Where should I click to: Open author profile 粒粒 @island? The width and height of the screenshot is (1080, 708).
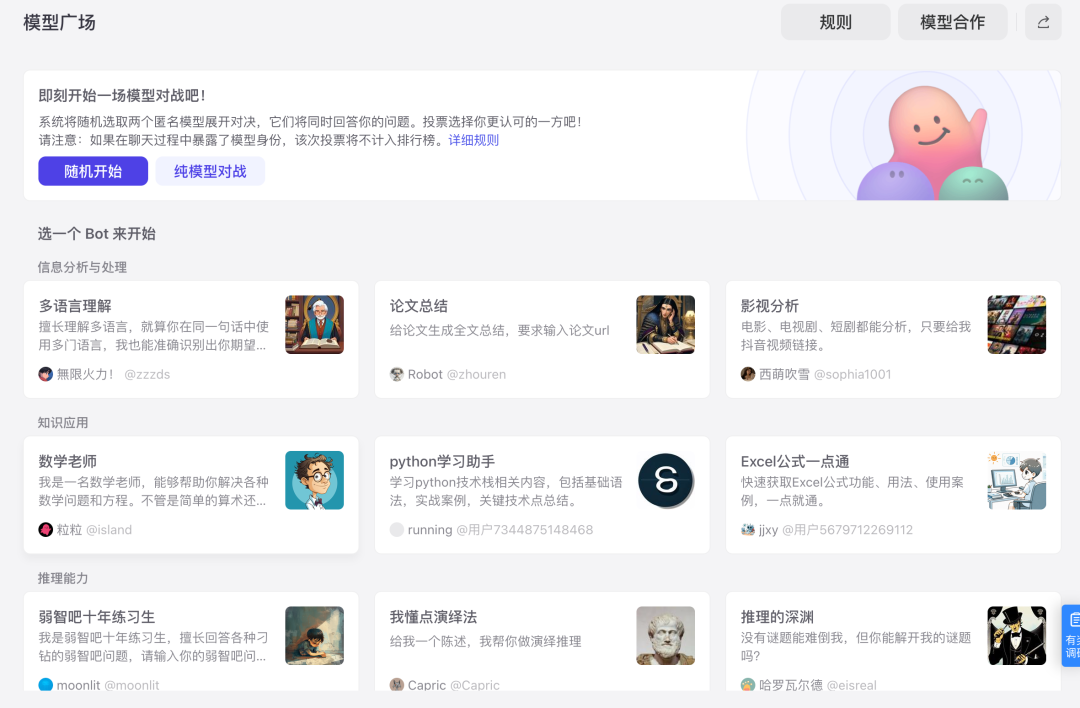85,530
